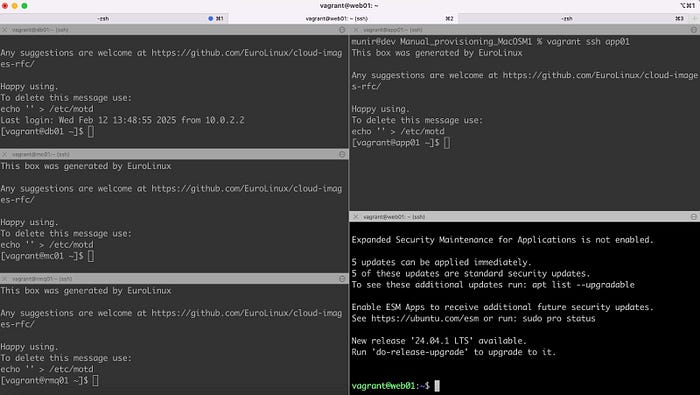Open the app01 pane options menu icon
Viewport: 700px width, 395px height.
pos(694,29)
